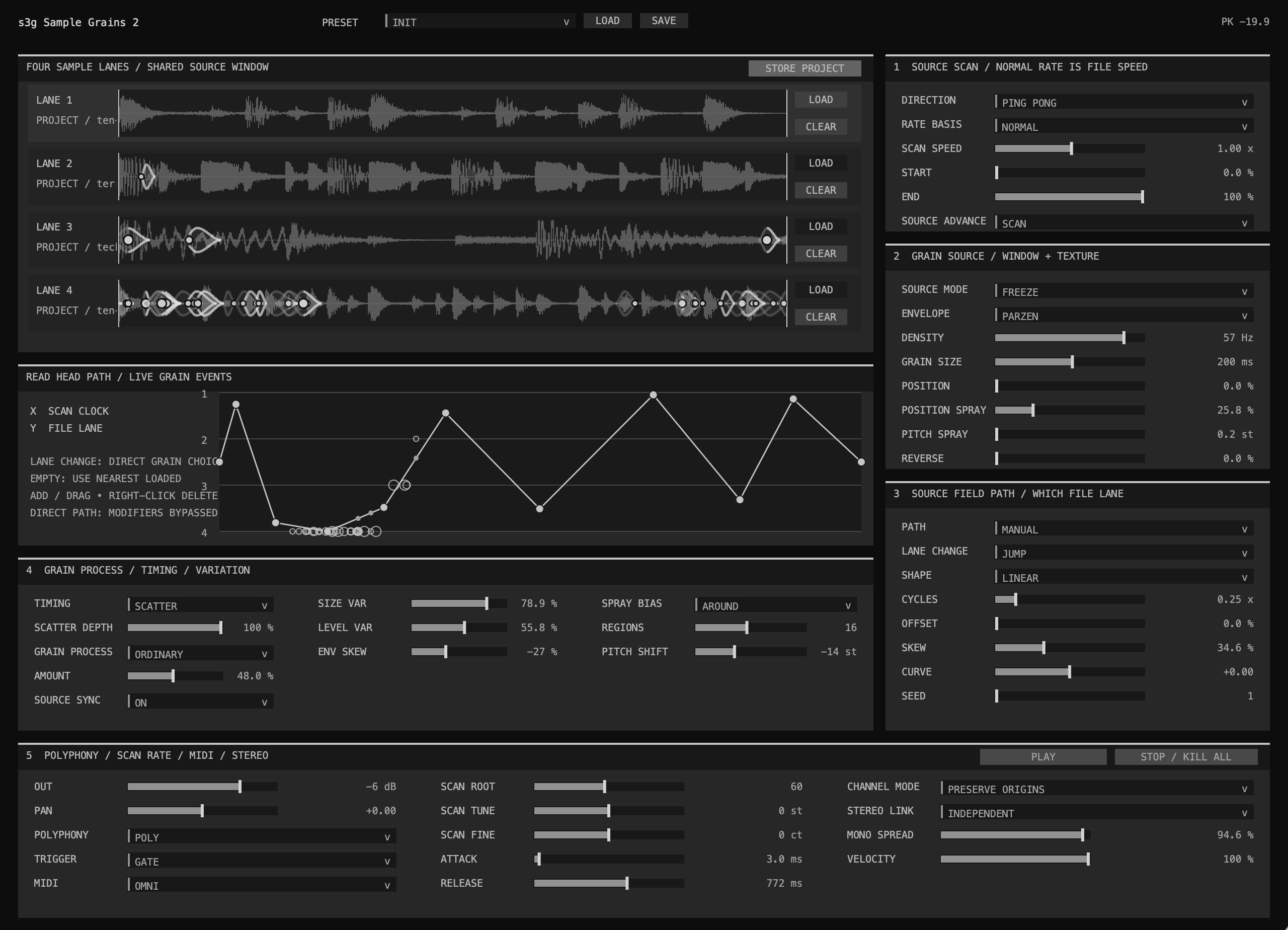Click LOAD for Lane 2
Screen dimensions: 1288x930
tap(821, 163)
